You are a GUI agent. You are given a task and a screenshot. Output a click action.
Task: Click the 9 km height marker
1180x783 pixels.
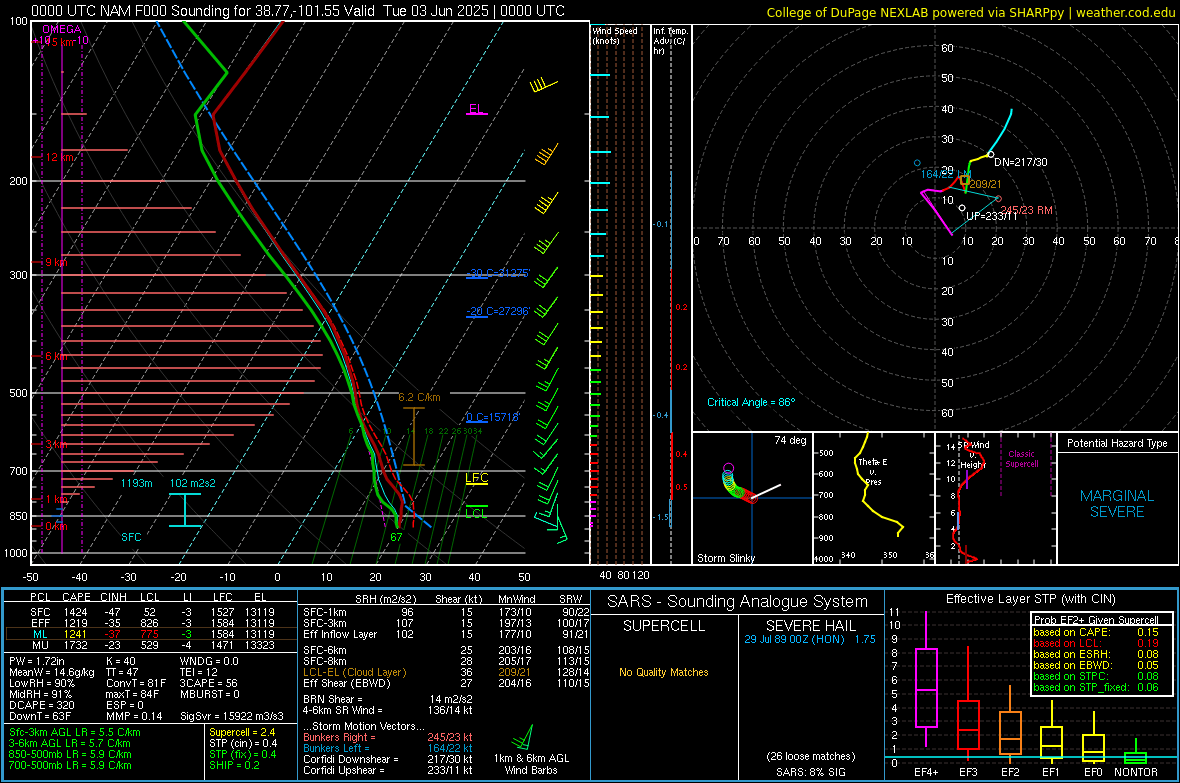56,262
